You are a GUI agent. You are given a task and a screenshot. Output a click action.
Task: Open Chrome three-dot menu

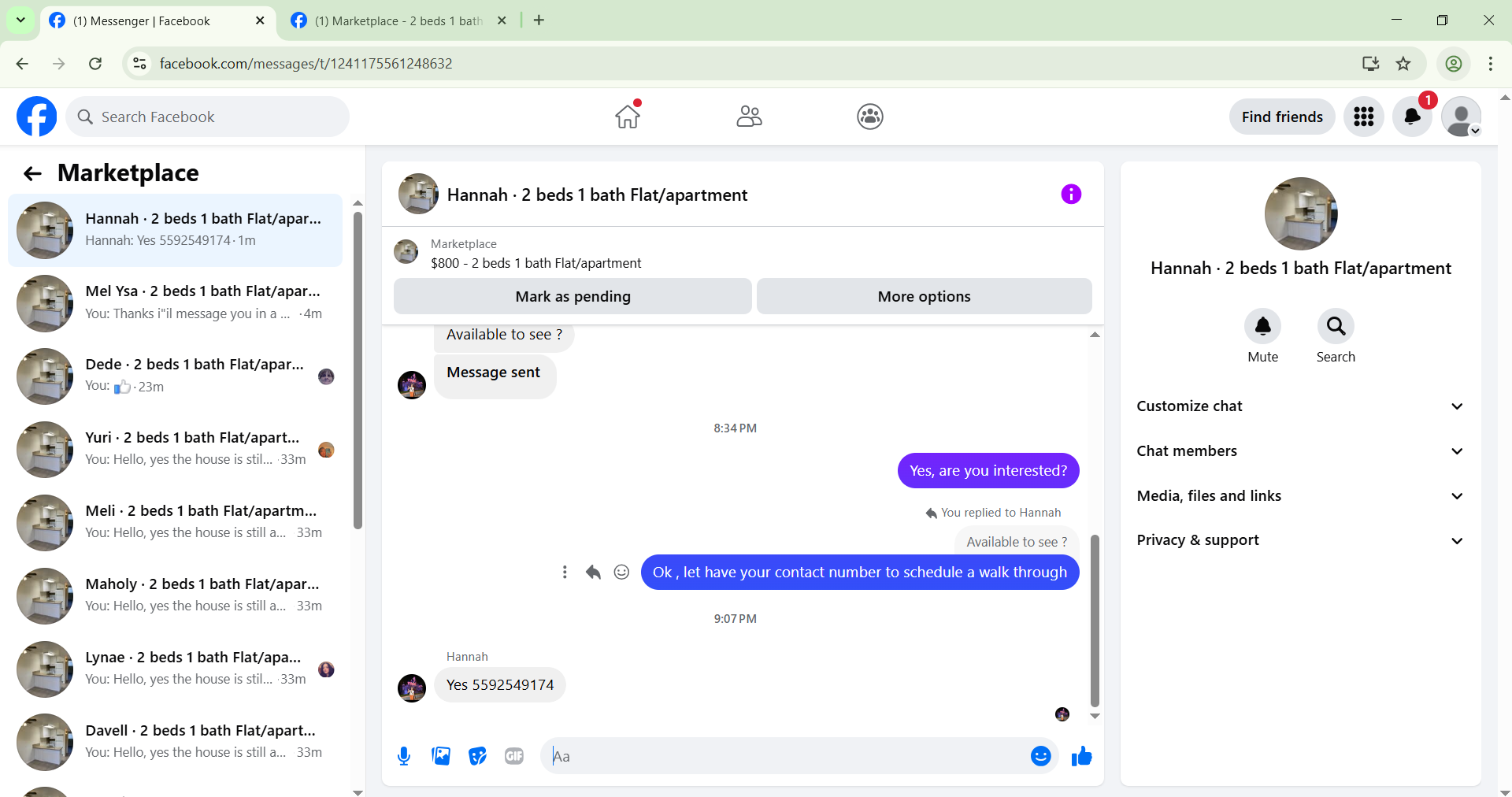click(x=1491, y=64)
